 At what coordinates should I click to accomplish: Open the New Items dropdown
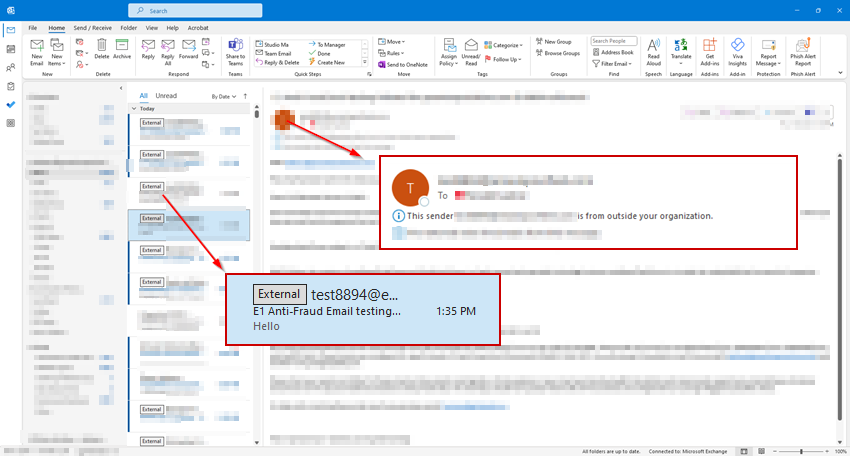(56, 52)
